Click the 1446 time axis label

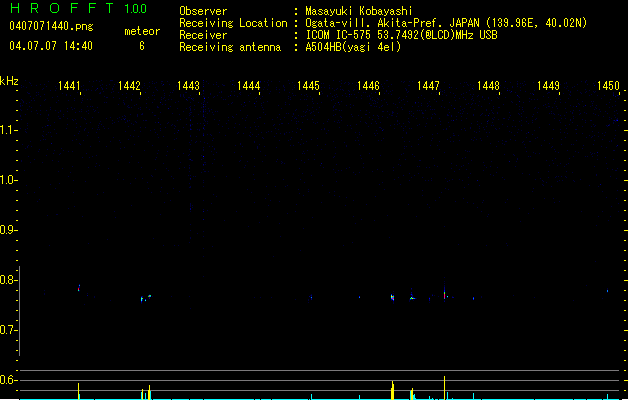coord(368,85)
